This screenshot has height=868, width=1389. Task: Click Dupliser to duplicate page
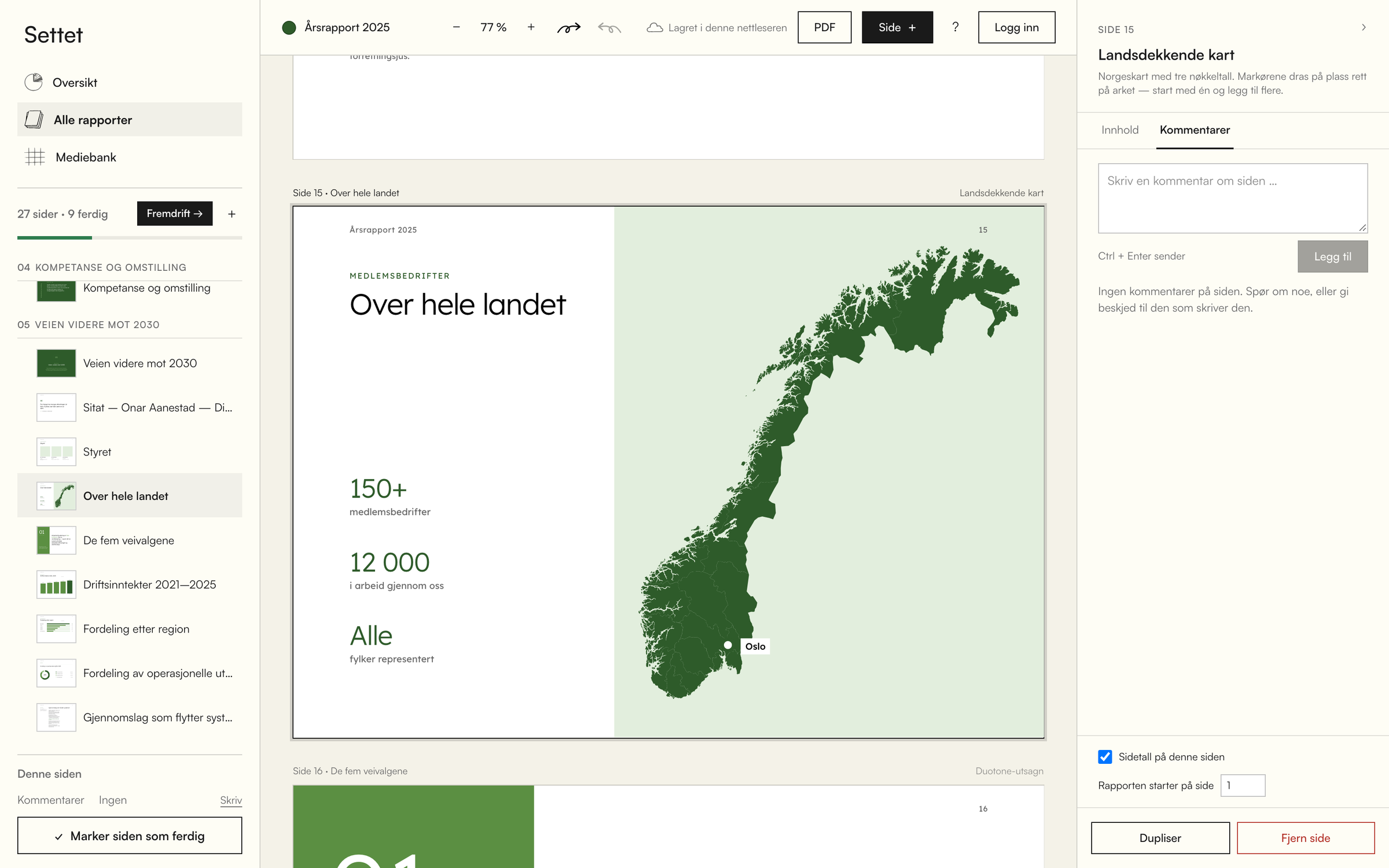pyautogui.click(x=1160, y=838)
